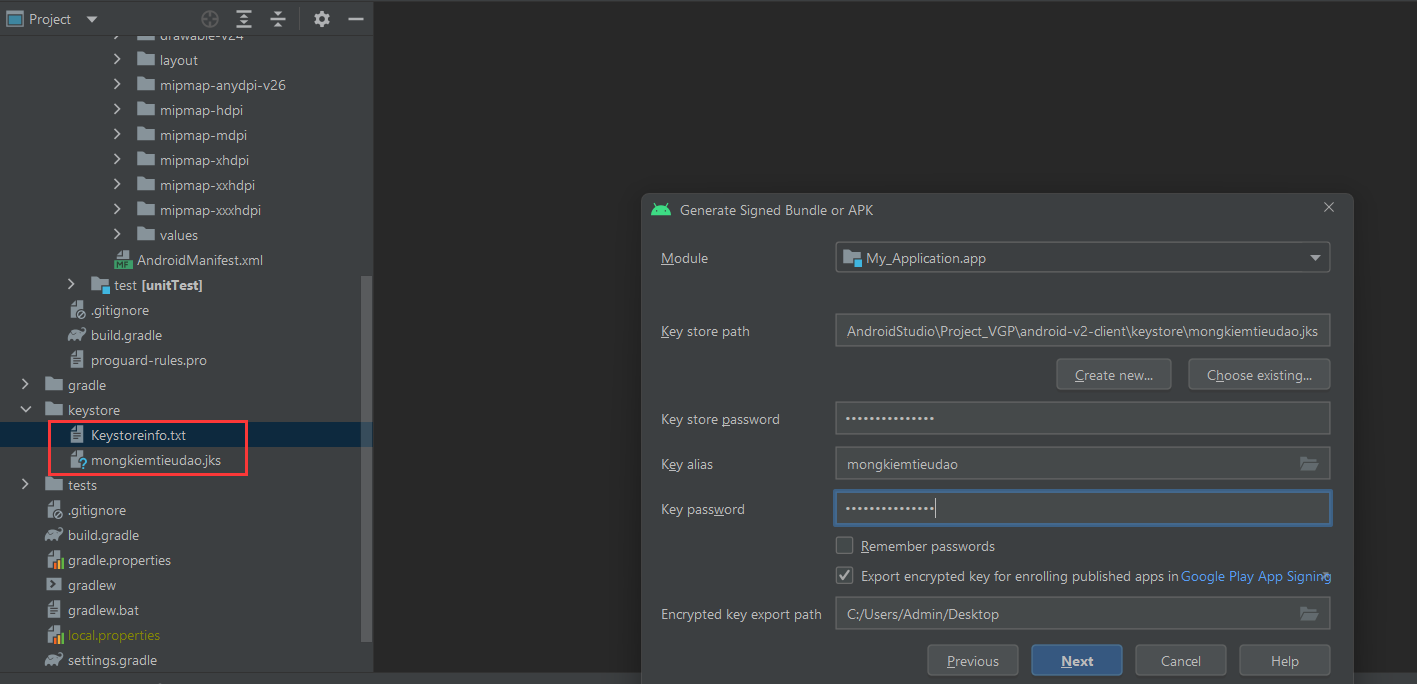
Task: Click the Expand All toolbar icon
Action: pos(244,19)
